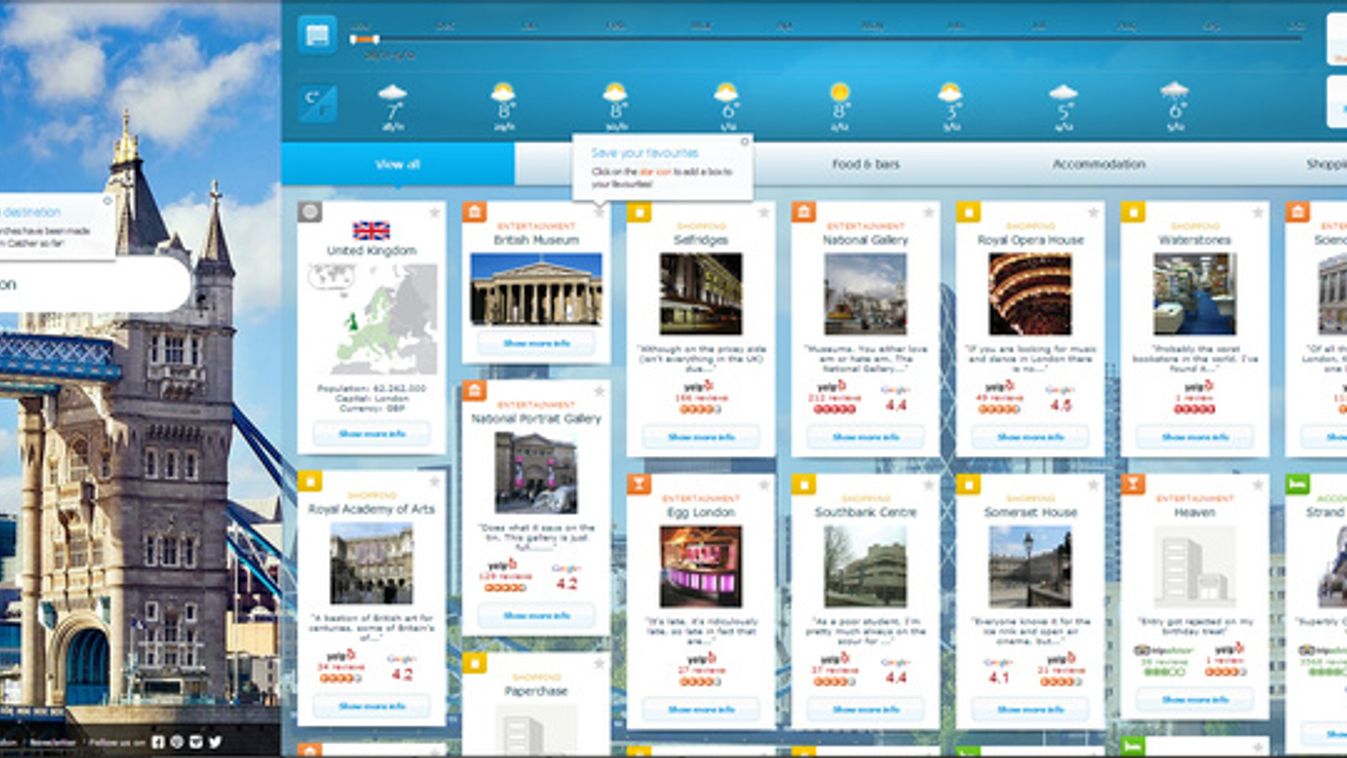The height and width of the screenshot is (758, 1347).
Task: Click the green bed accommodation icon on Strand card
Action: 1297,484
